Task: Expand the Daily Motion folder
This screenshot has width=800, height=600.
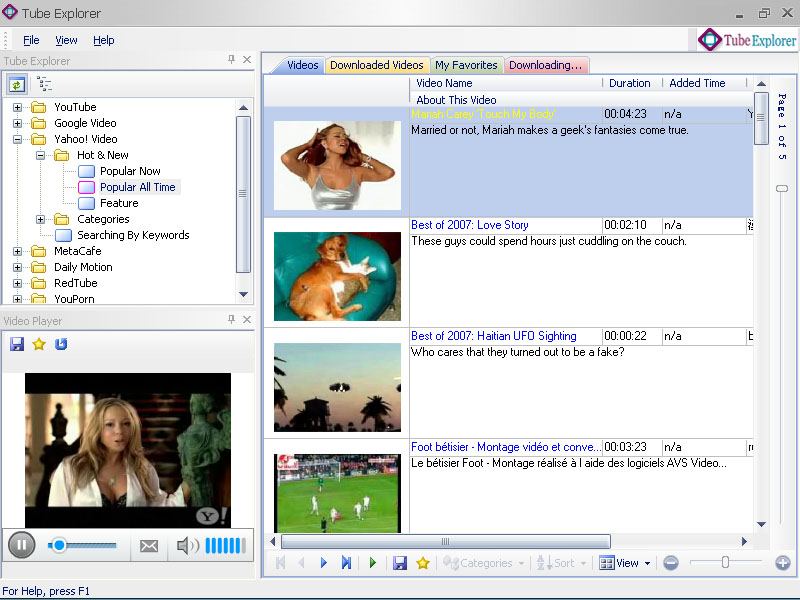Action: (17, 267)
